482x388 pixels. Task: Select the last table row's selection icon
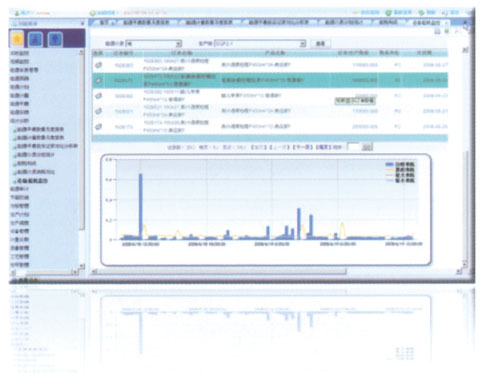[x=98, y=127]
